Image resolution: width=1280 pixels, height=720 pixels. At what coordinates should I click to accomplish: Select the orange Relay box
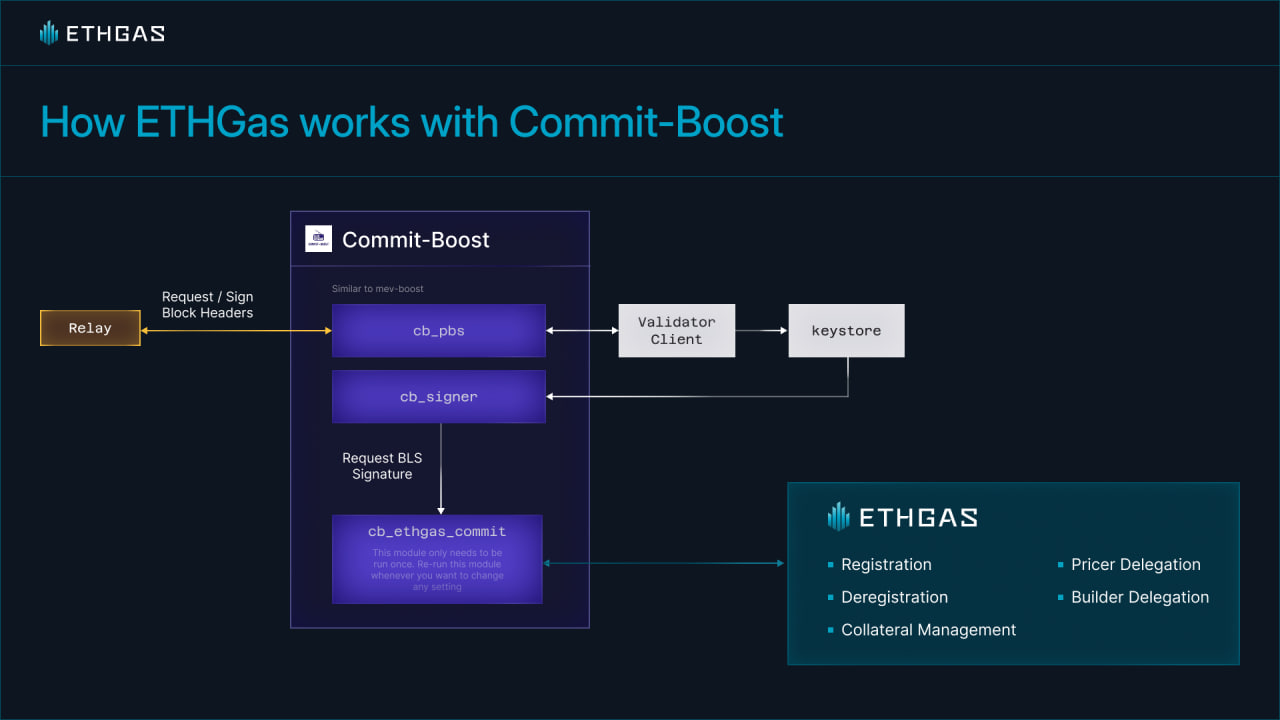point(90,328)
